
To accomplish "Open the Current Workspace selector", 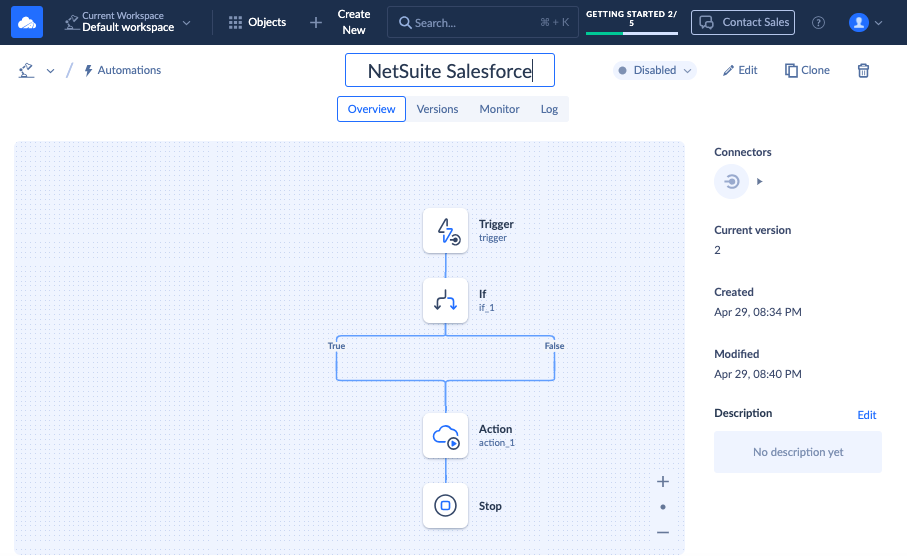I will pos(127,22).
